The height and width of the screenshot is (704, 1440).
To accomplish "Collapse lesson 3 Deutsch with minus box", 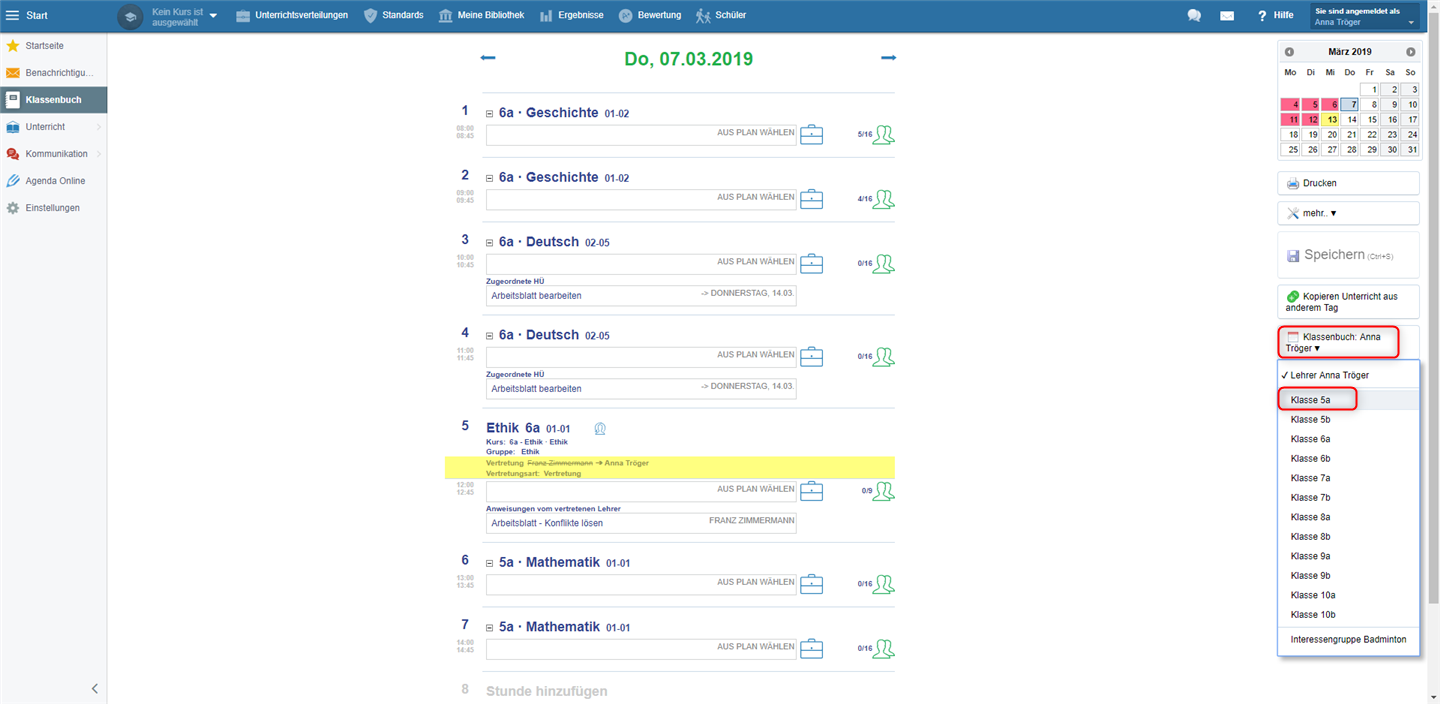I will (x=490, y=243).
